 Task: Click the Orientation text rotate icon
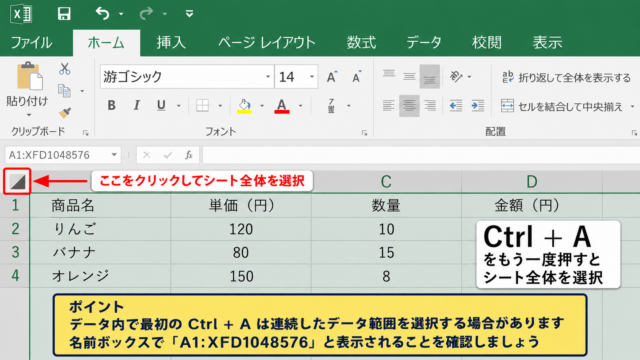pyautogui.click(x=456, y=76)
